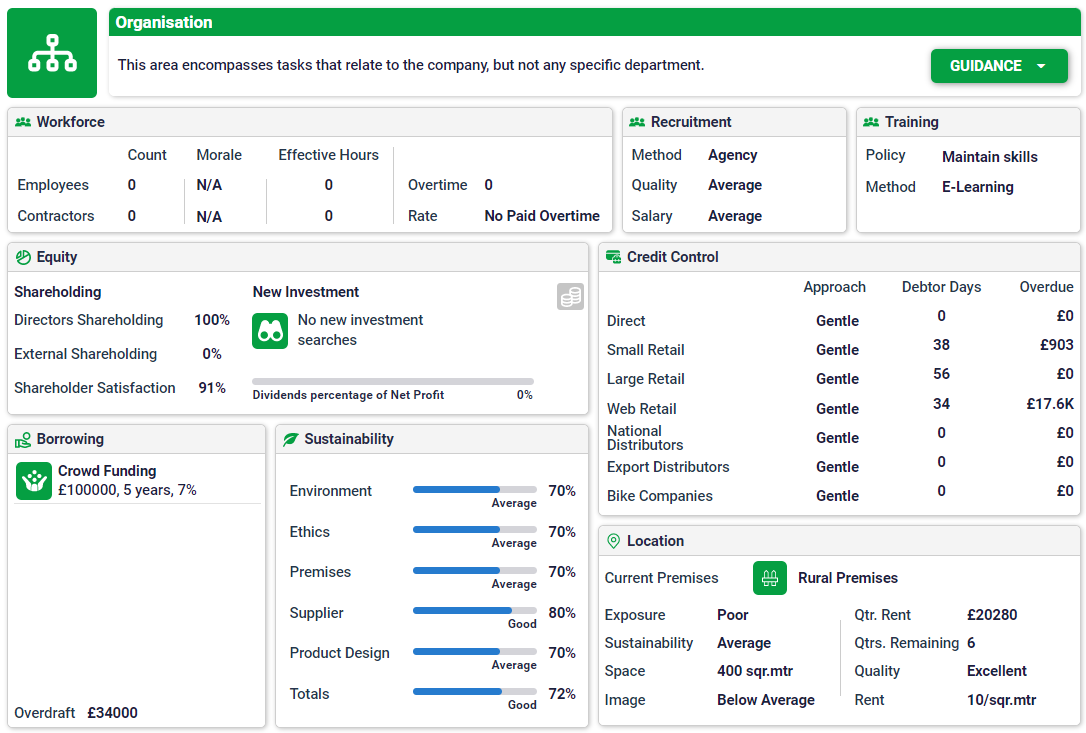Click the recruitment Quality Average value
This screenshot has width=1086, height=733.
735,185
